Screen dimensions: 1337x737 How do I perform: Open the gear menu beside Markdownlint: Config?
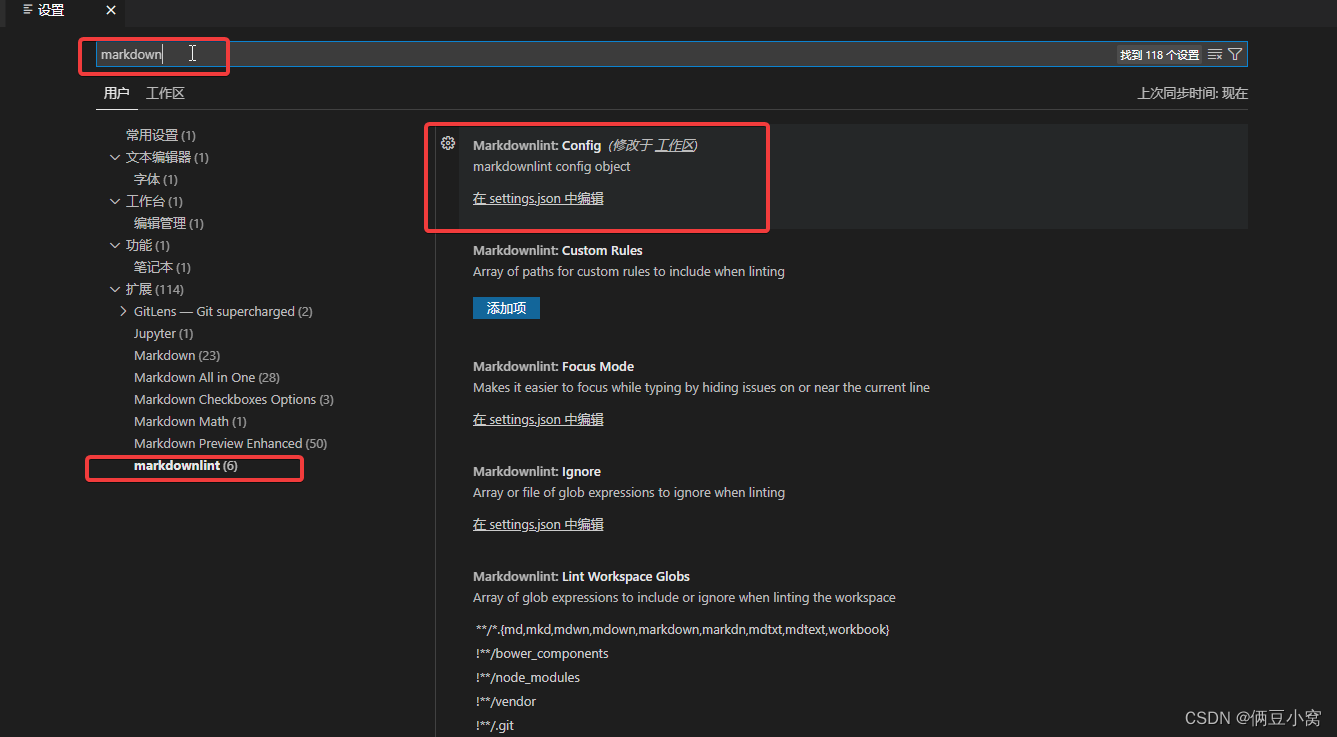pyautogui.click(x=447, y=143)
